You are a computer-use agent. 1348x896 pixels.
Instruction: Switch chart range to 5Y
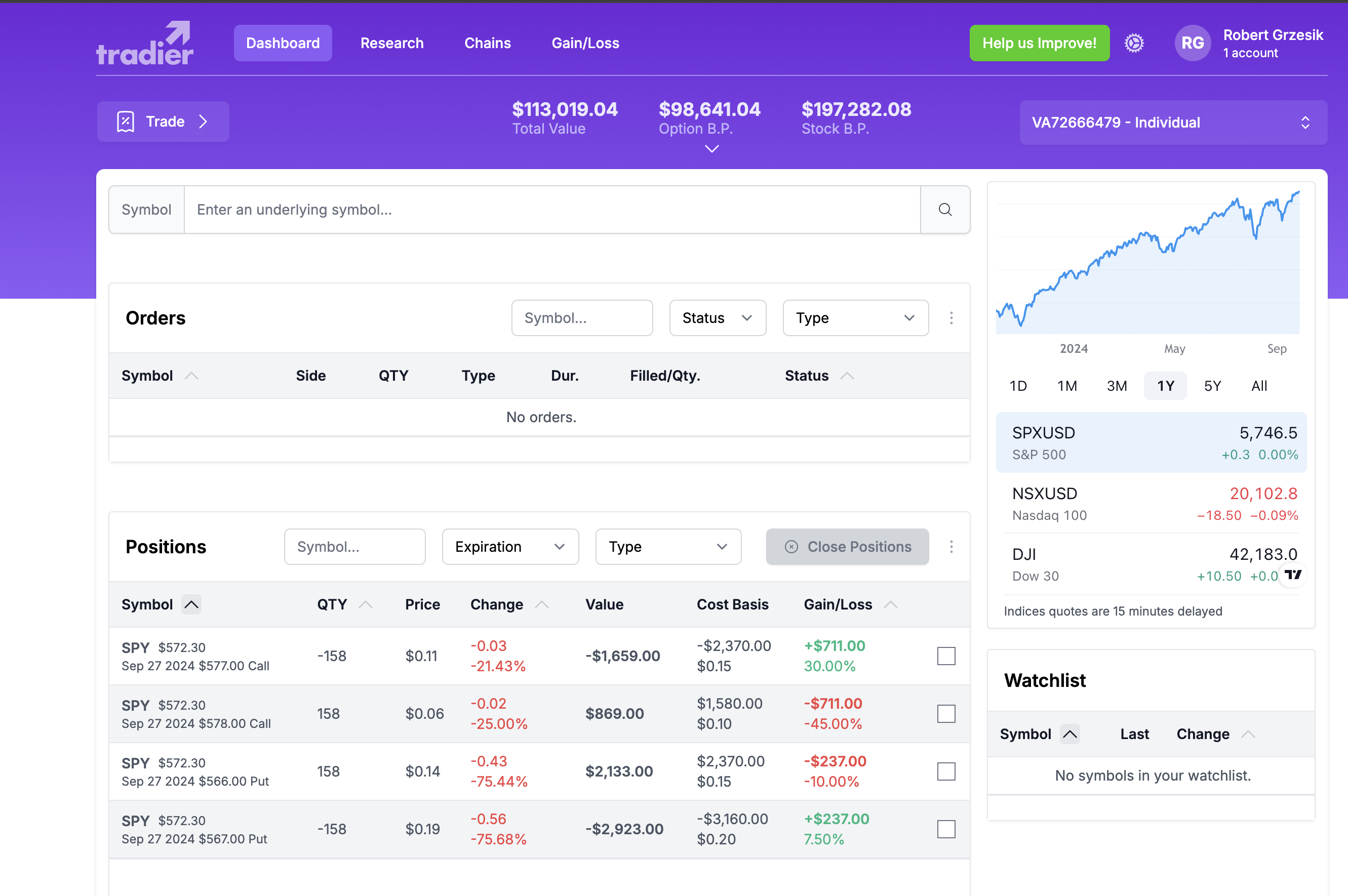pos(1212,386)
